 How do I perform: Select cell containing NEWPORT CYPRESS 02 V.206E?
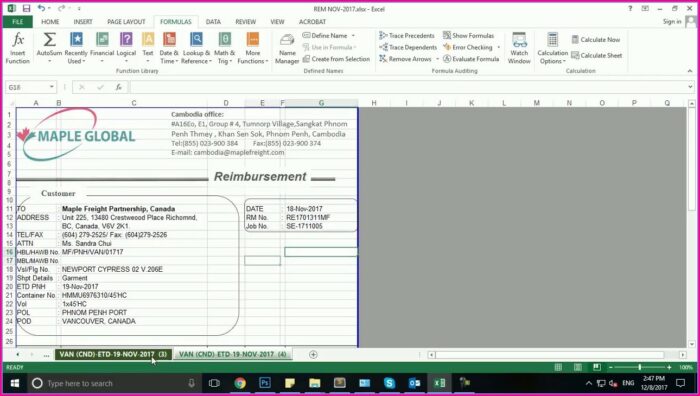(x=134, y=269)
